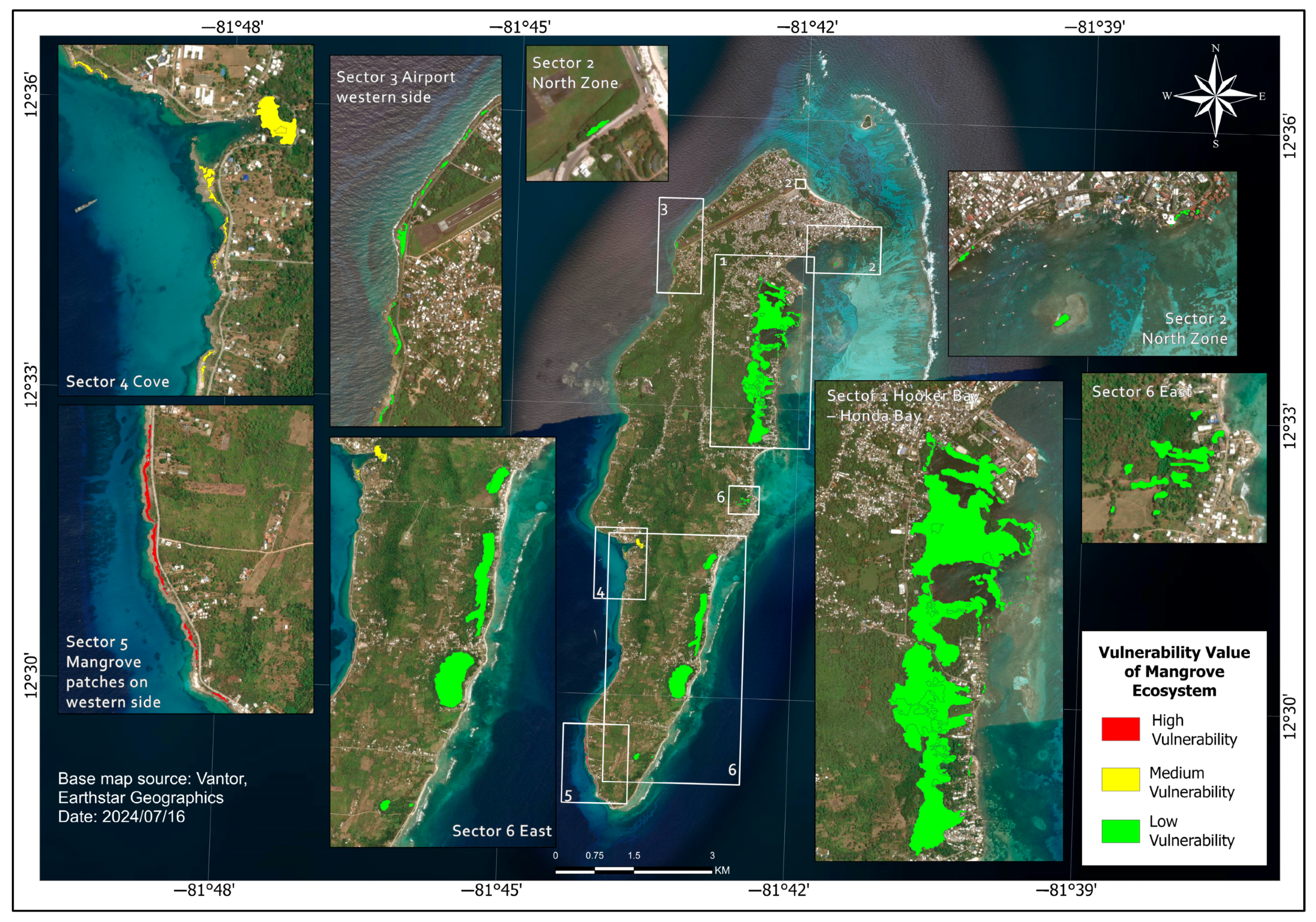1316x922 pixels.
Task: Click the number 3 sector box on main map
Action: point(664,210)
